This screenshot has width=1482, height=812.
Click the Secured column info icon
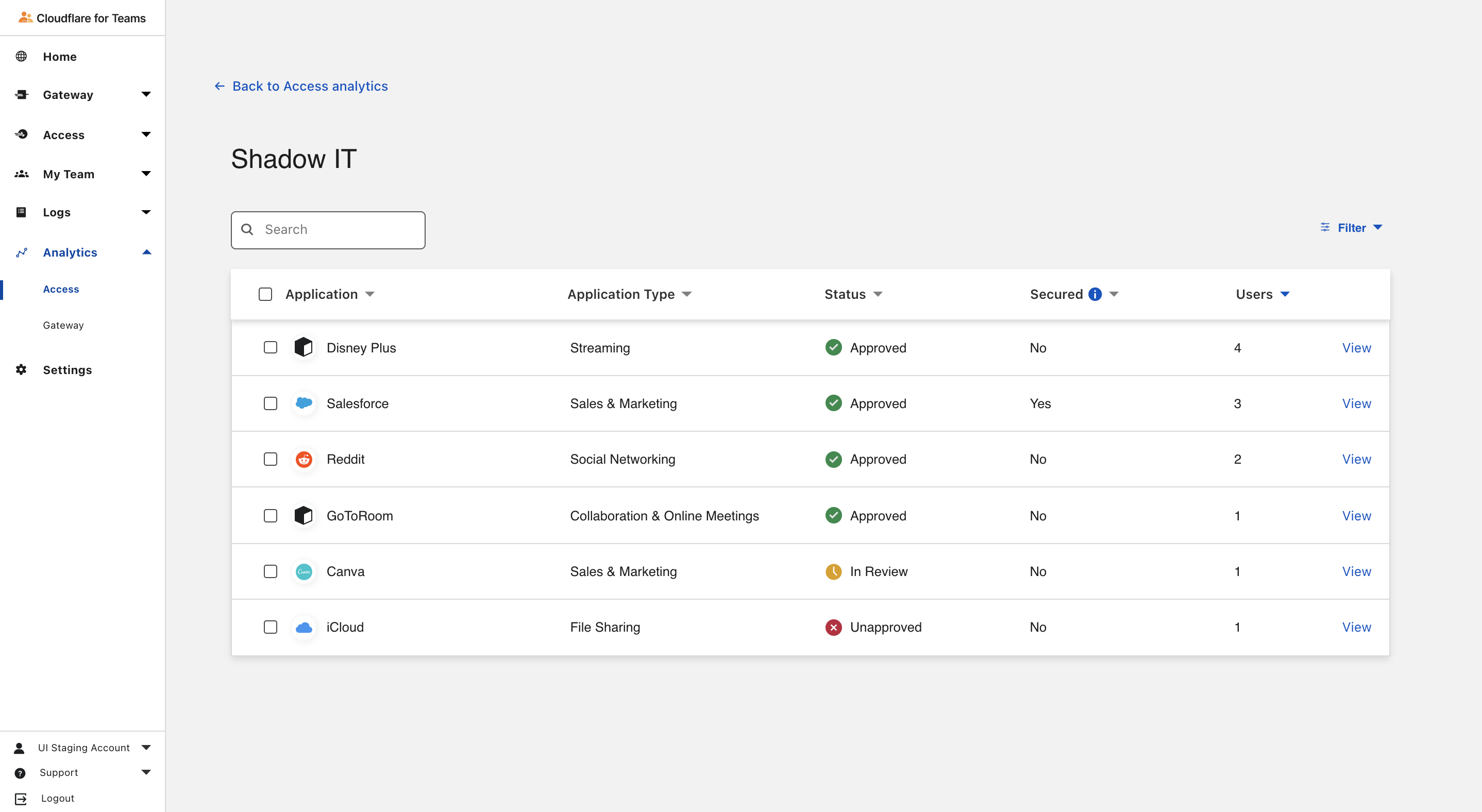[1095, 294]
